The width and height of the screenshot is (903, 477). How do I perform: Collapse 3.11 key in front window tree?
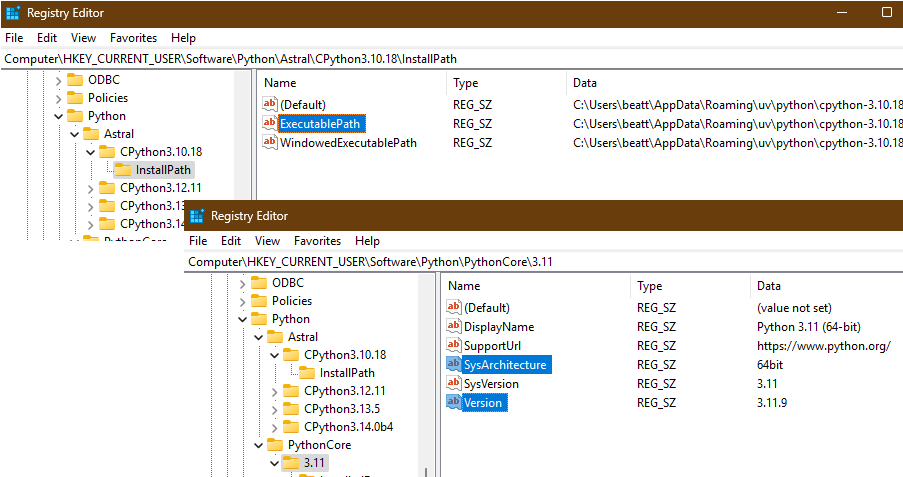[x=275, y=463]
